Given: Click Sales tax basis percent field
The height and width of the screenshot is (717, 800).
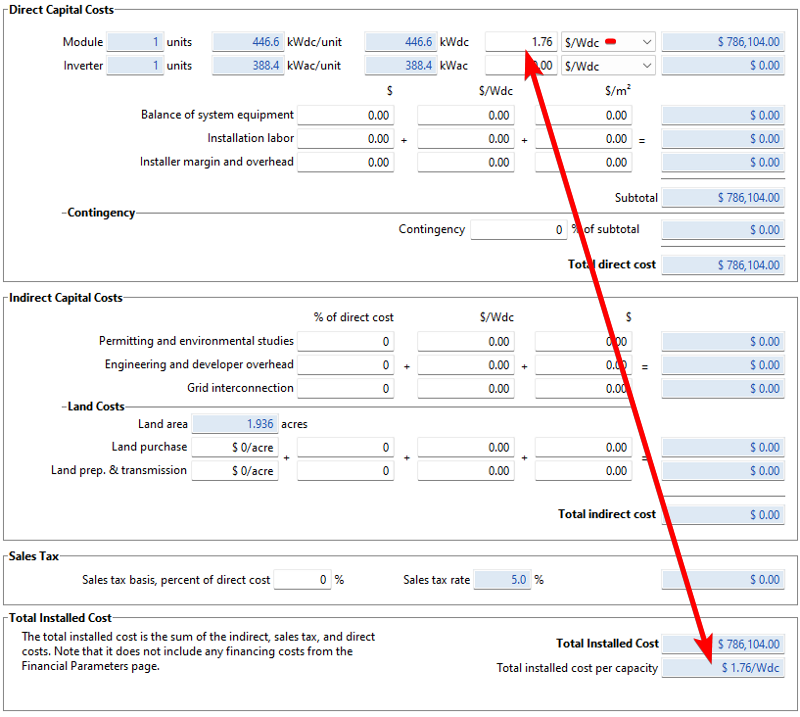Looking at the screenshot, I should 301,580.
